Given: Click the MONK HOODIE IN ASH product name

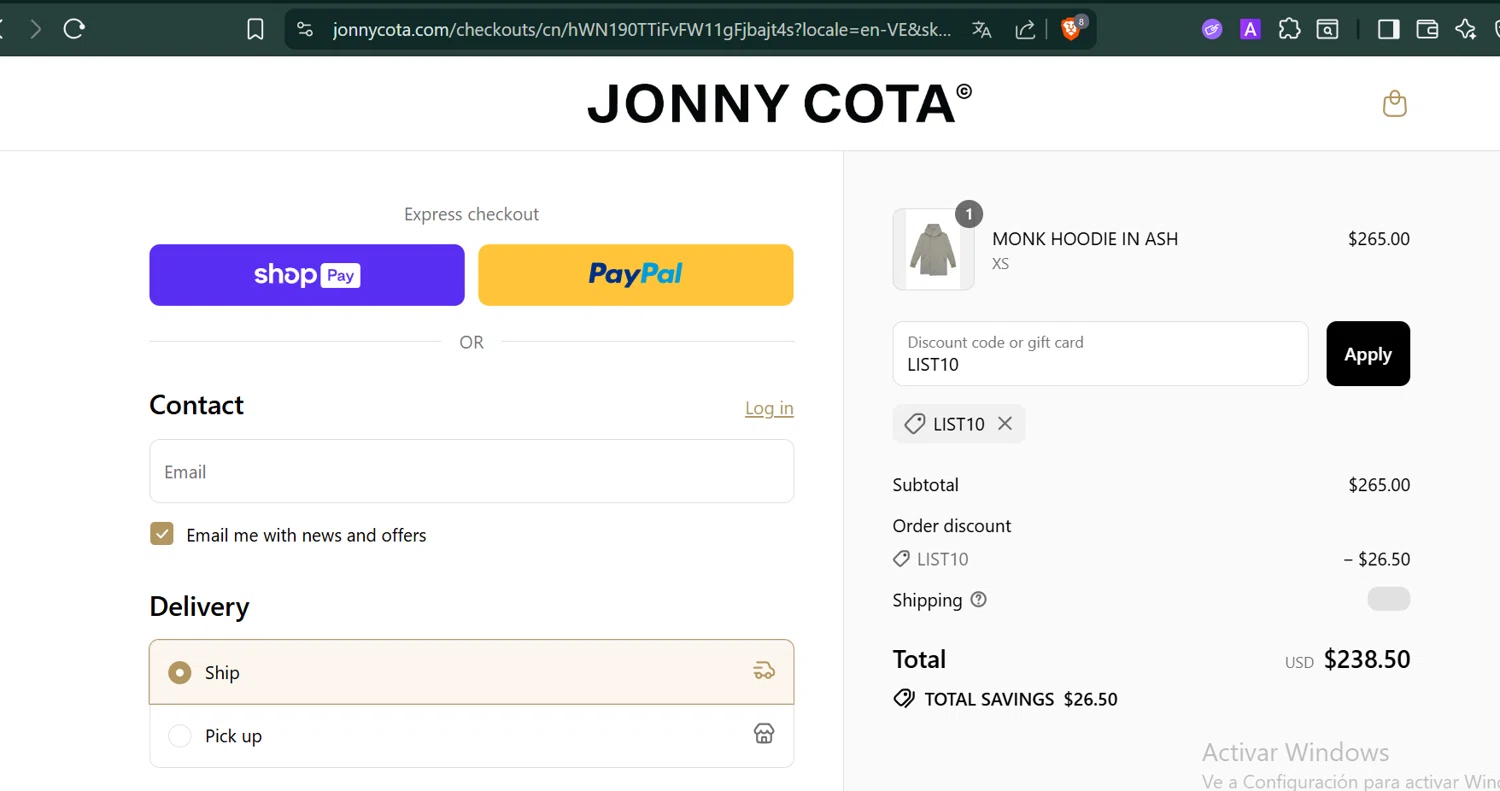Looking at the screenshot, I should coord(1085,239).
